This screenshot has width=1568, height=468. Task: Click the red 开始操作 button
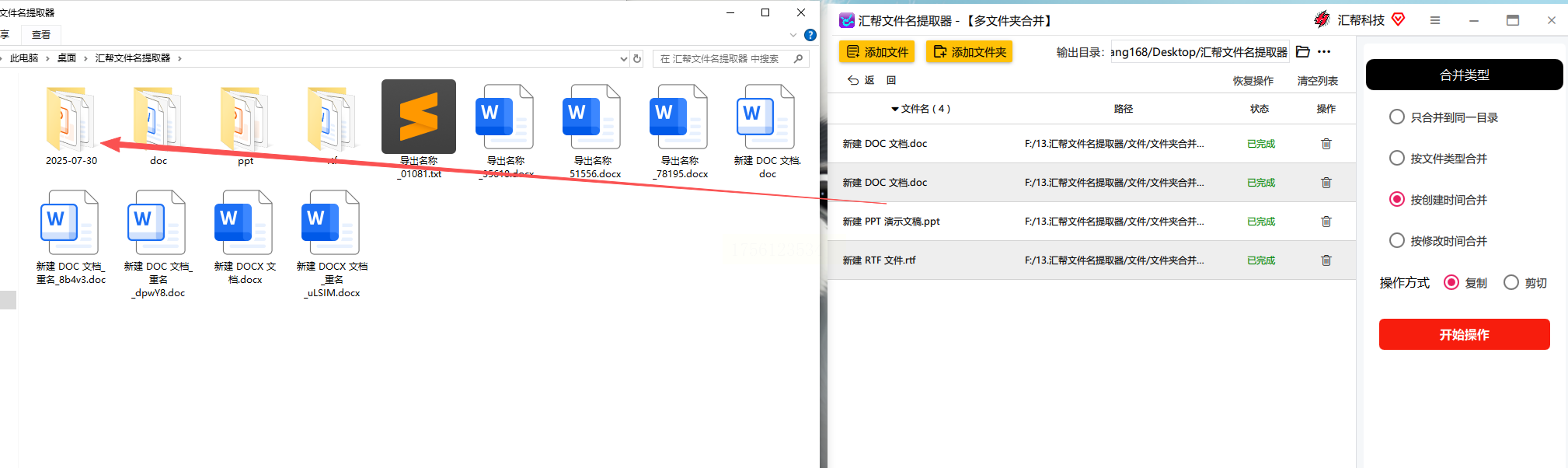(x=1465, y=334)
